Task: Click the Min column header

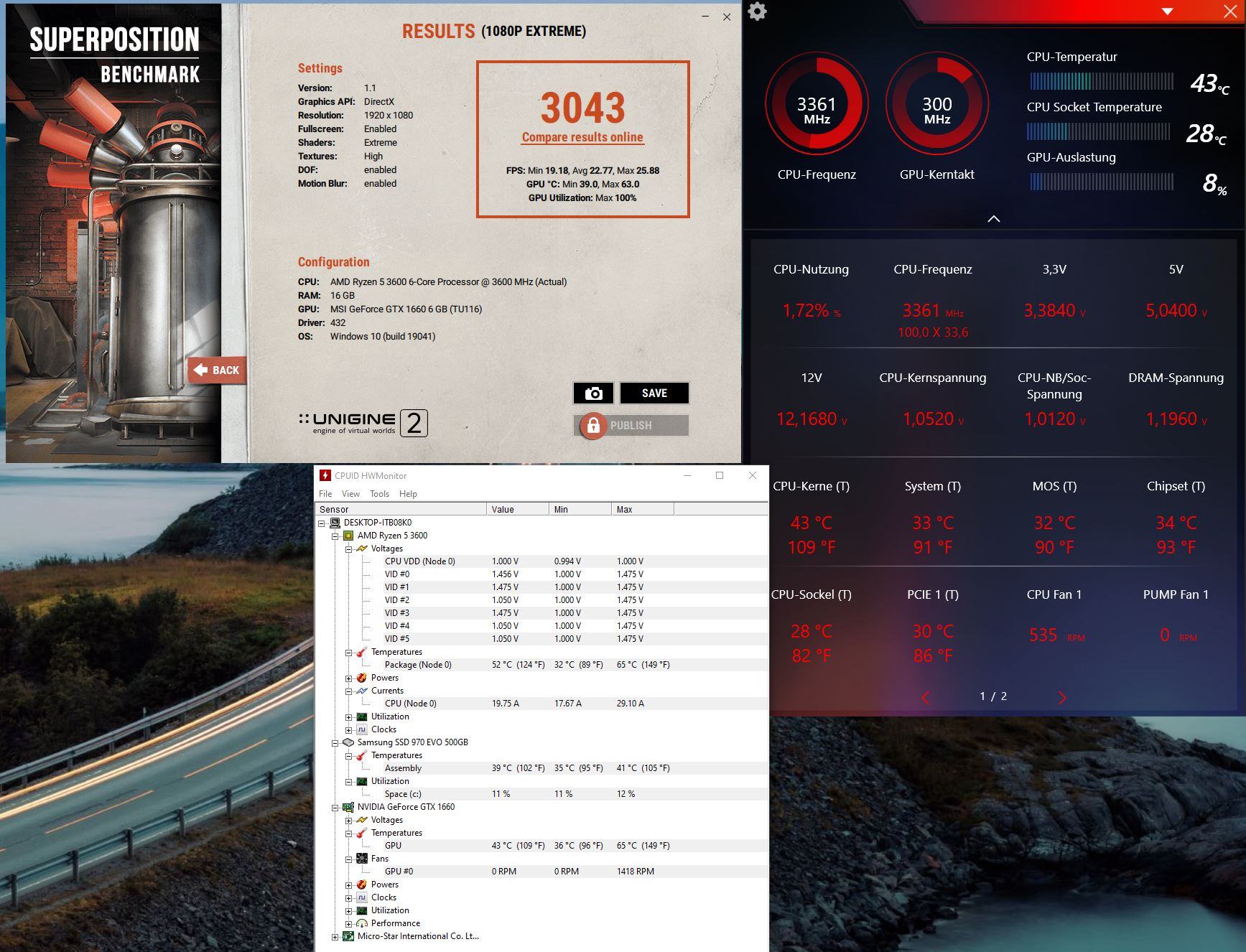Action: coord(580,509)
